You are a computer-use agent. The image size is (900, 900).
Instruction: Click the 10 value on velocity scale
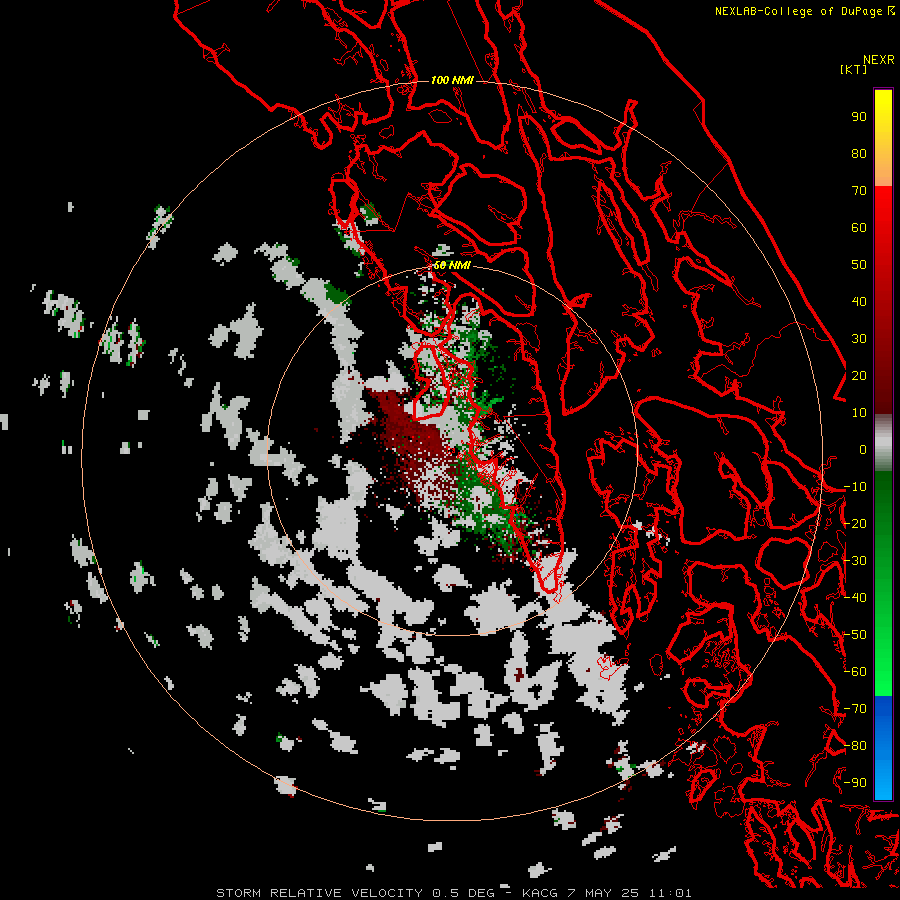tap(859, 413)
